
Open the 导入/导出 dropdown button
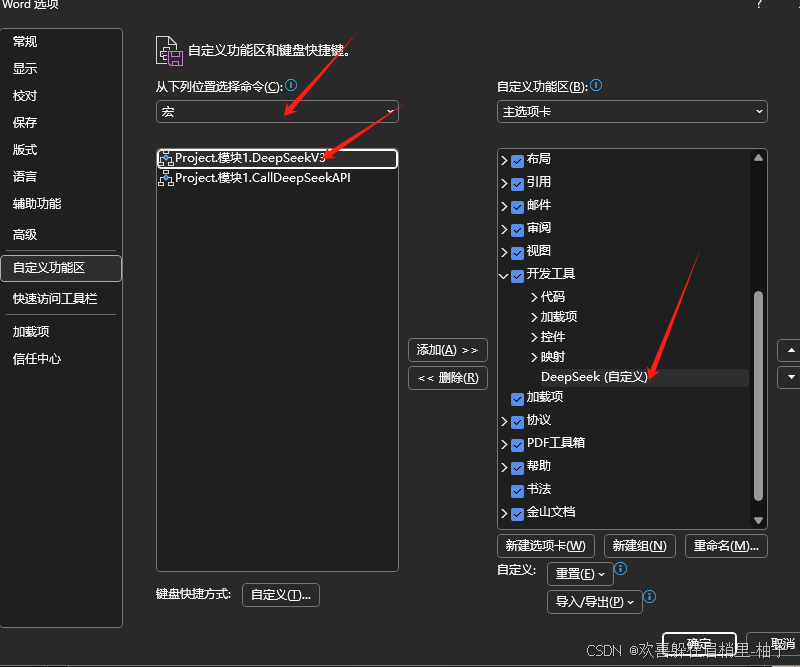coord(594,602)
